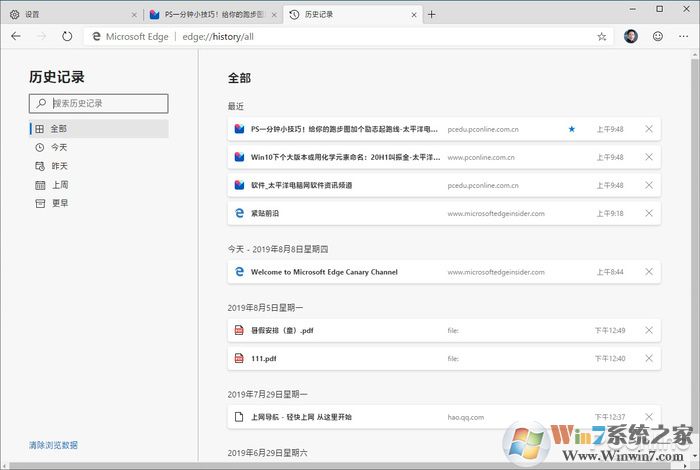700x470 pixels.
Task: Click pconline favicon of Win10下个大版本 row
Action: click(x=239, y=157)
